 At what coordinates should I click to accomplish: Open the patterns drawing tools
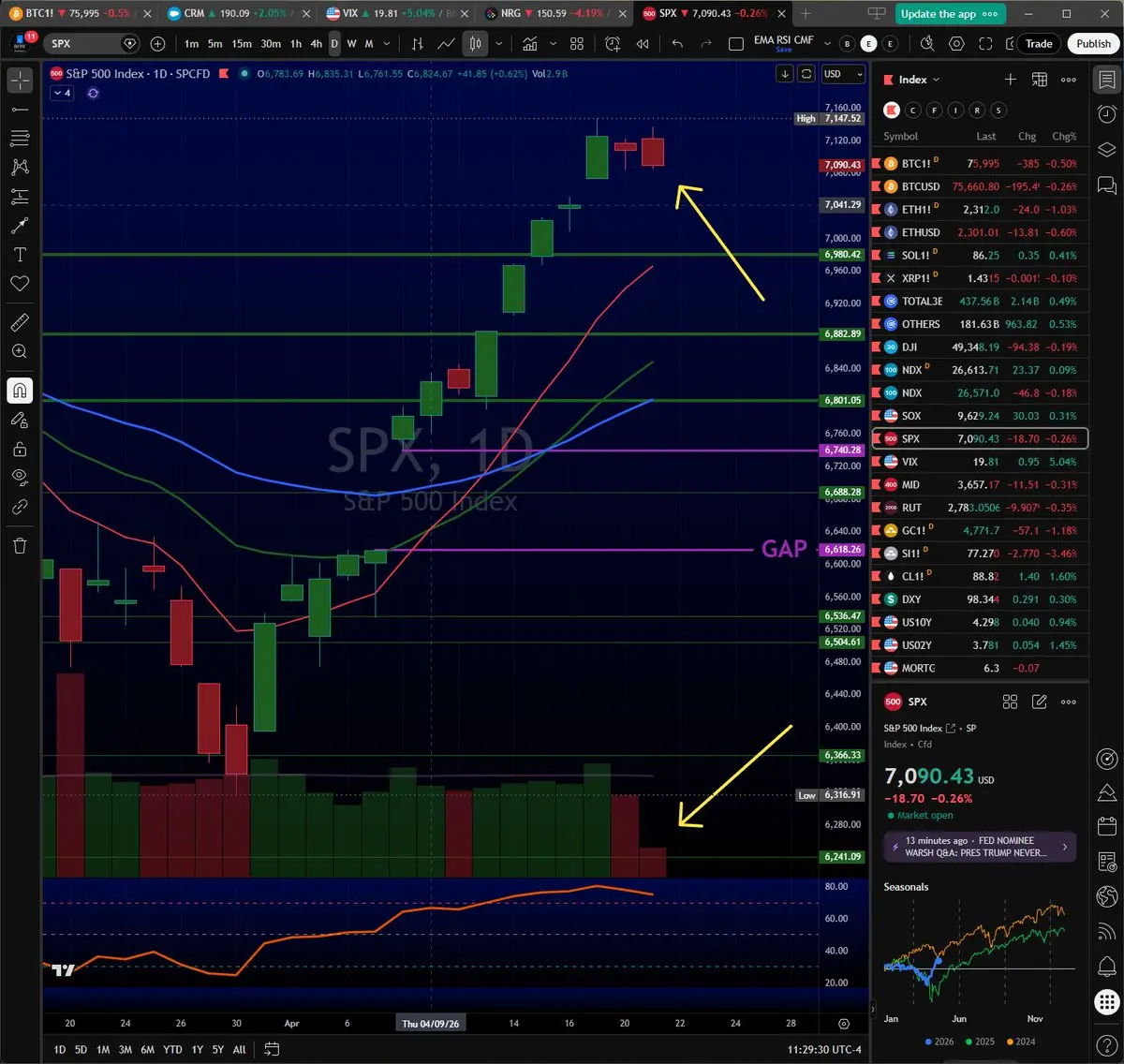20,168
